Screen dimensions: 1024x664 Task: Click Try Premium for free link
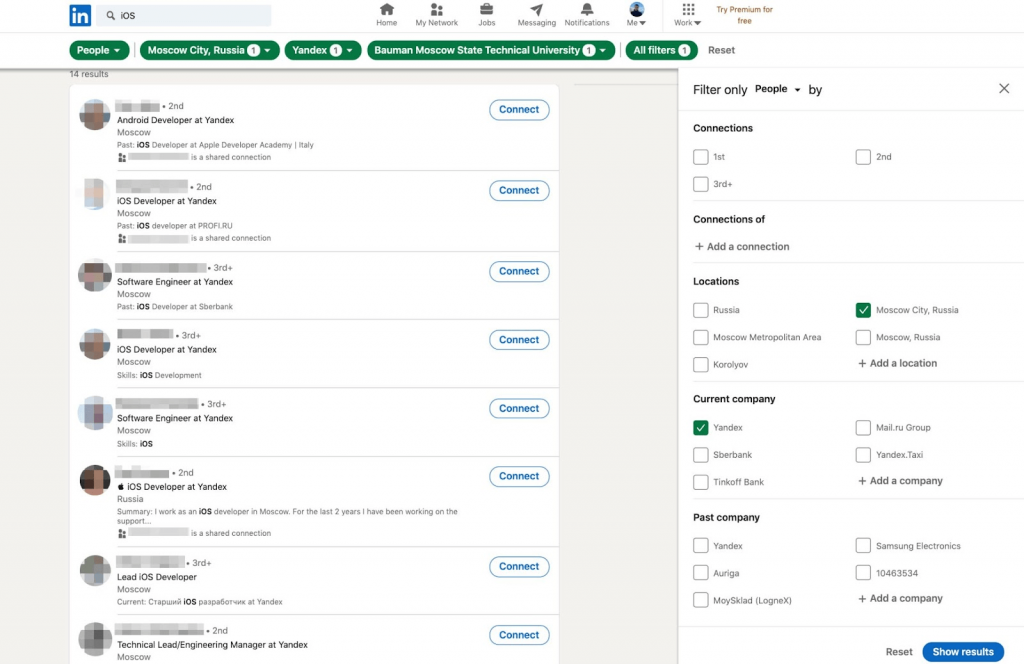click(x=744, y=15)
